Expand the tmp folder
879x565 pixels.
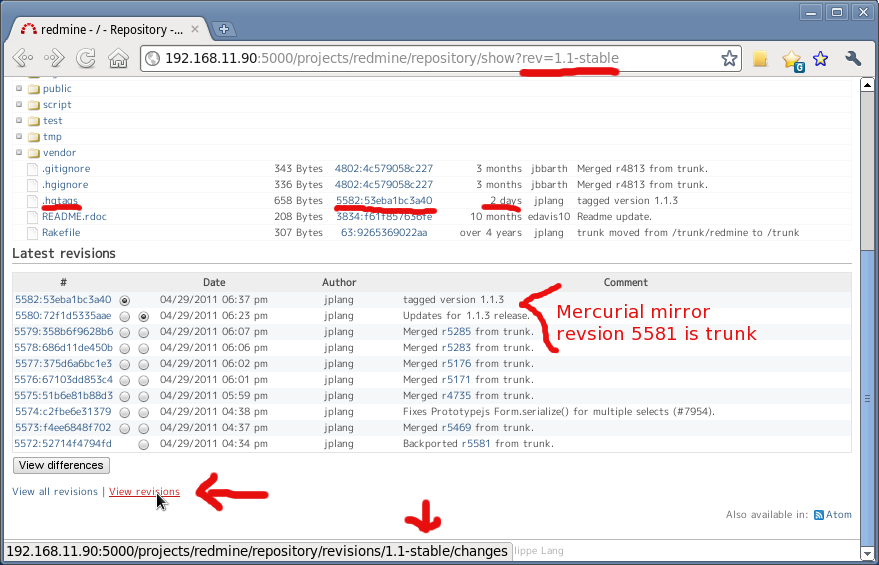(18, 136)
